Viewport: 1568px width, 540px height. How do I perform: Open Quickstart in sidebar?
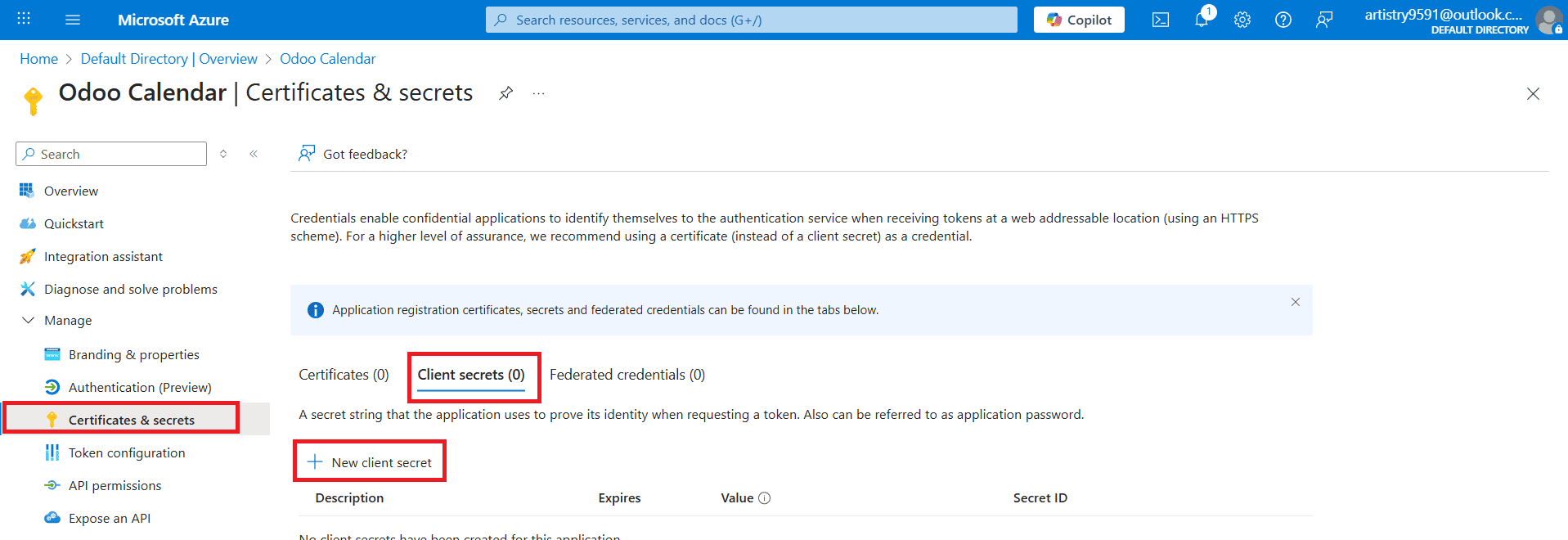(74, 223)
